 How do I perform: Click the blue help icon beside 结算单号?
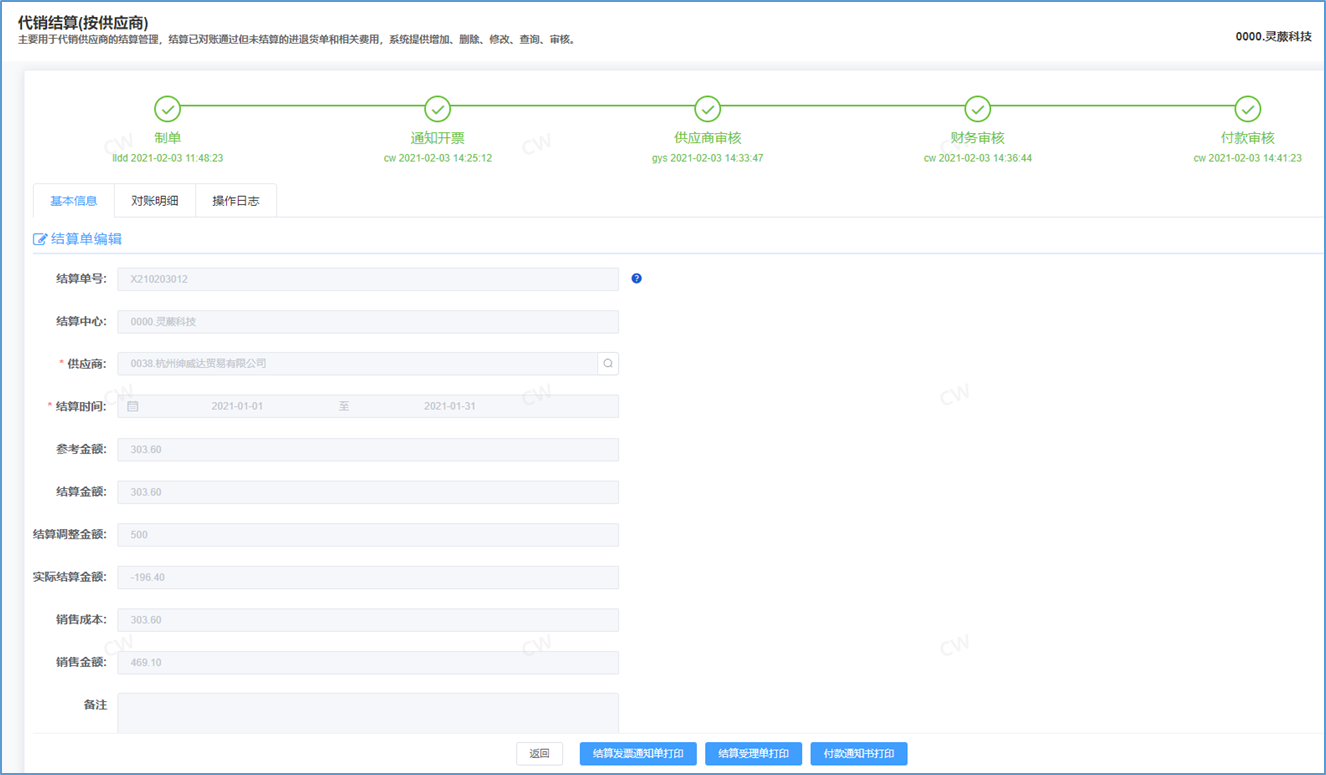click(x=637, y=279)
